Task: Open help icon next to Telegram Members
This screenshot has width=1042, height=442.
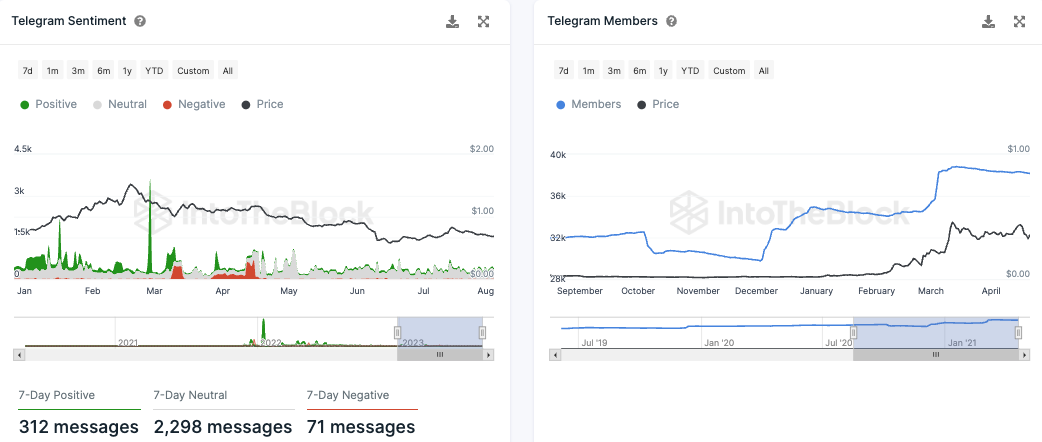Action: (x=671, y=21)
